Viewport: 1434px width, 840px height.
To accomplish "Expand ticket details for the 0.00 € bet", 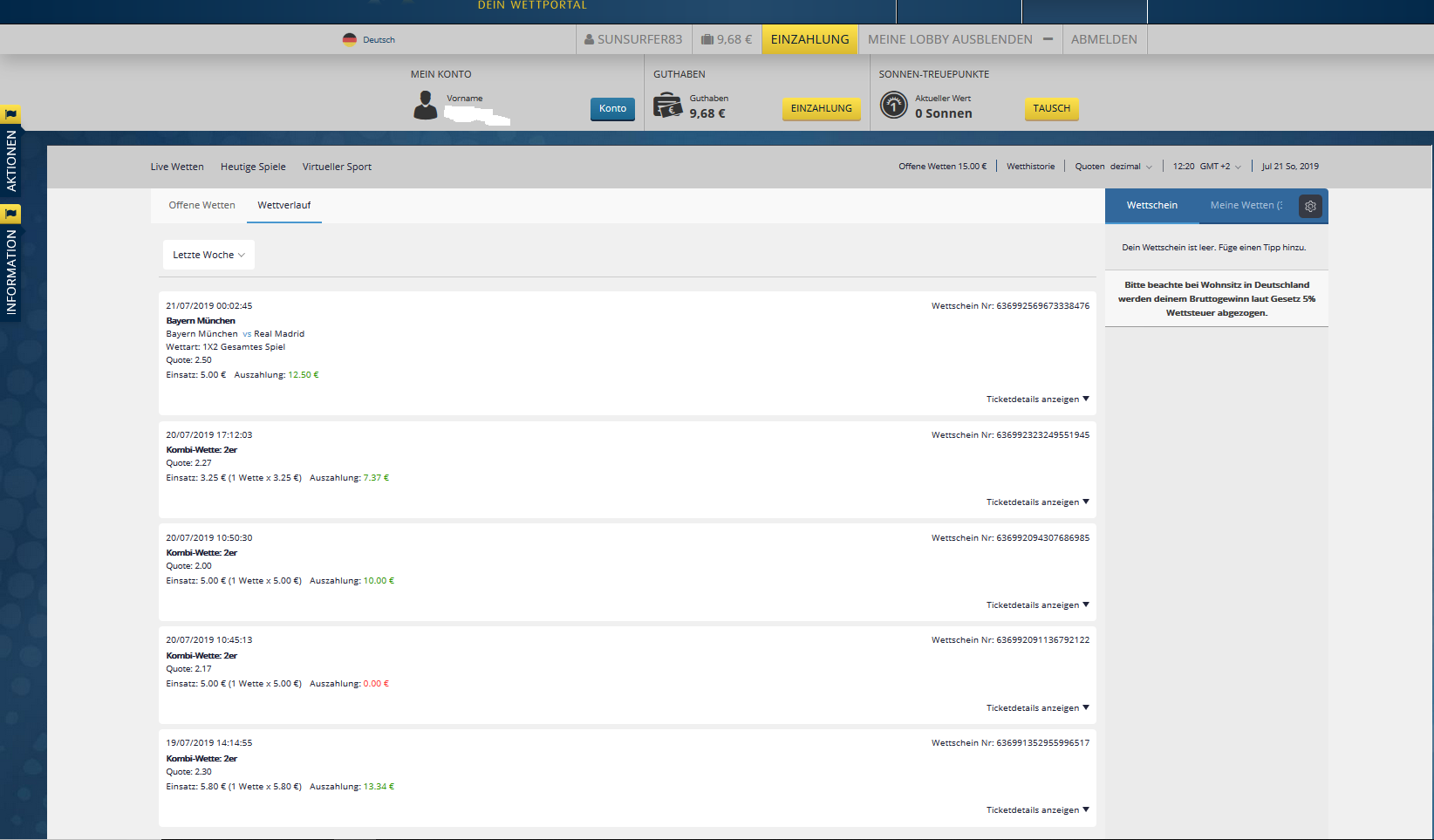I will coord(1037,708).
